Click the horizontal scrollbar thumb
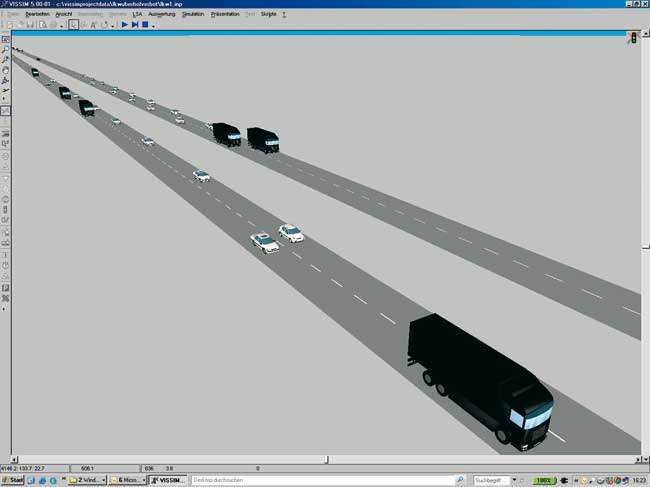This screenshot has height=487, width=650. click(x=327, y=459)
